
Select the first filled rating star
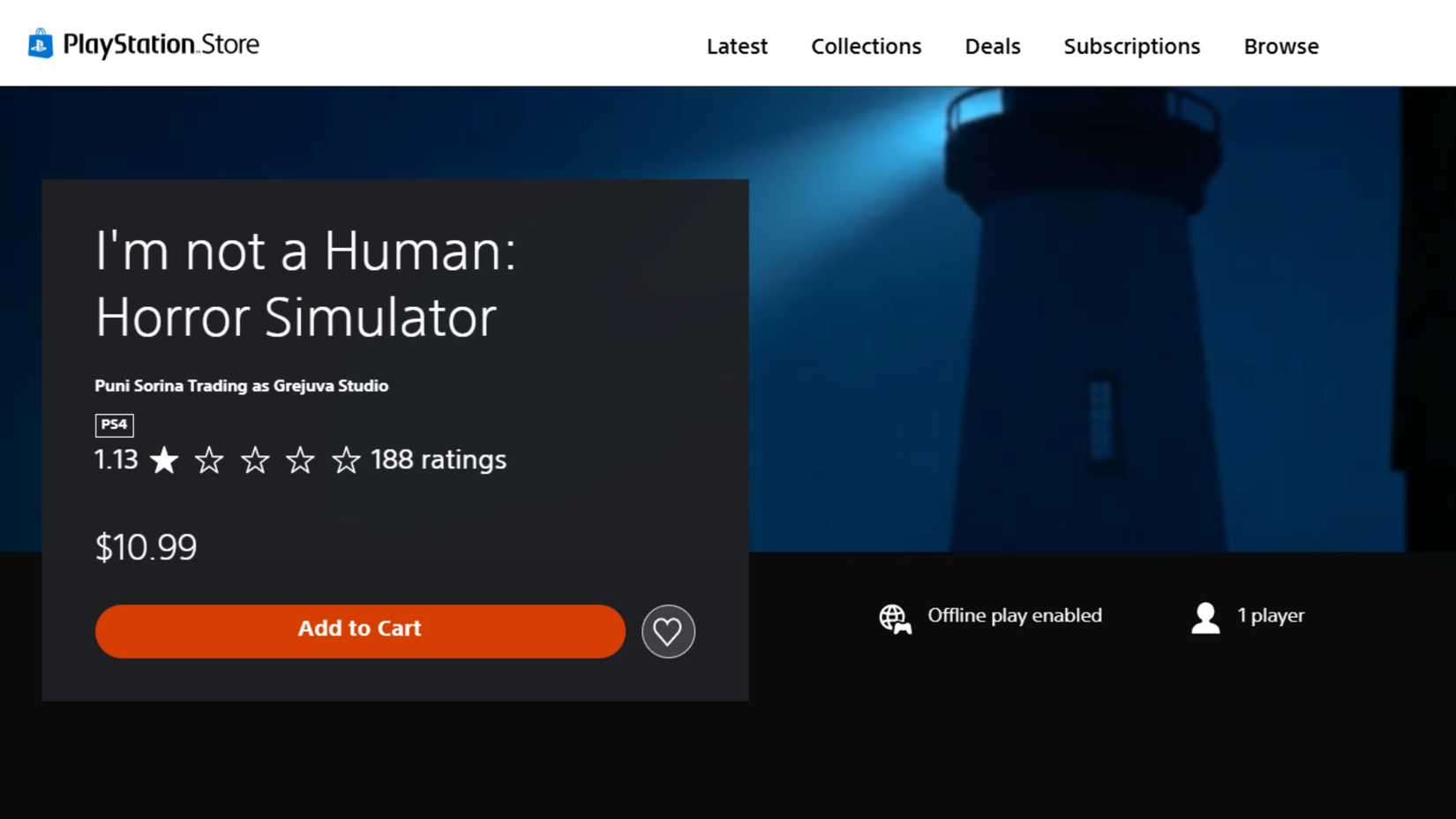pyautogui.click(x=164, y=460)
